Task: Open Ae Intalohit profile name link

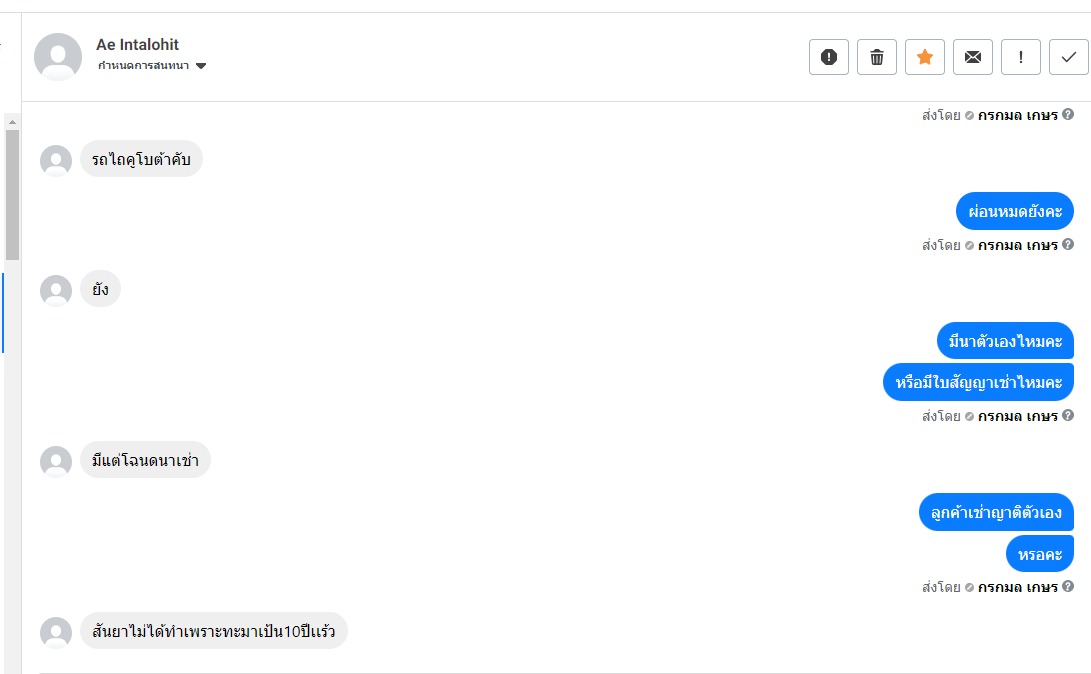Action: tap(138, 44)
